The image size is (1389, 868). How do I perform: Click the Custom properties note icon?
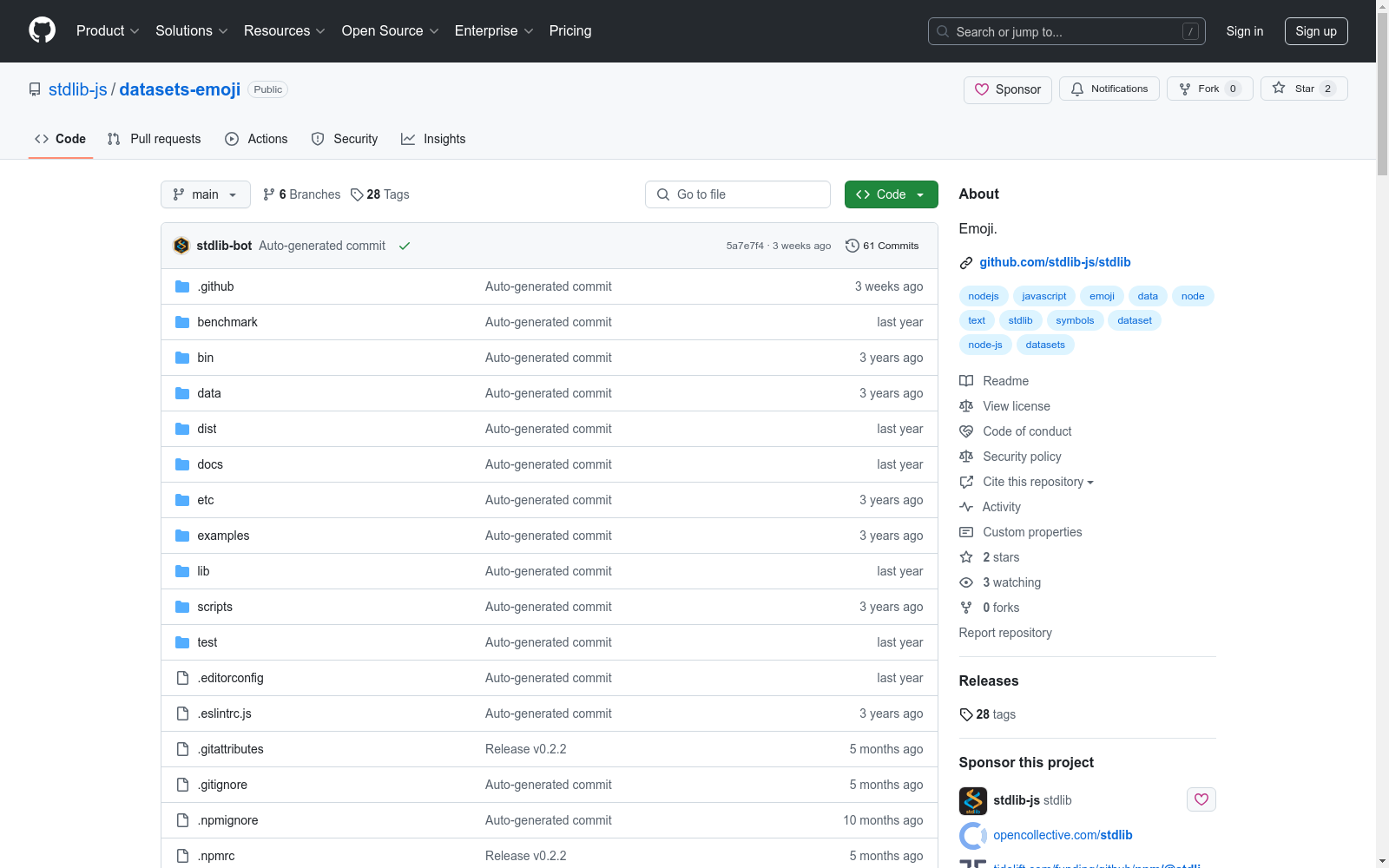click(x=966, y=532)
